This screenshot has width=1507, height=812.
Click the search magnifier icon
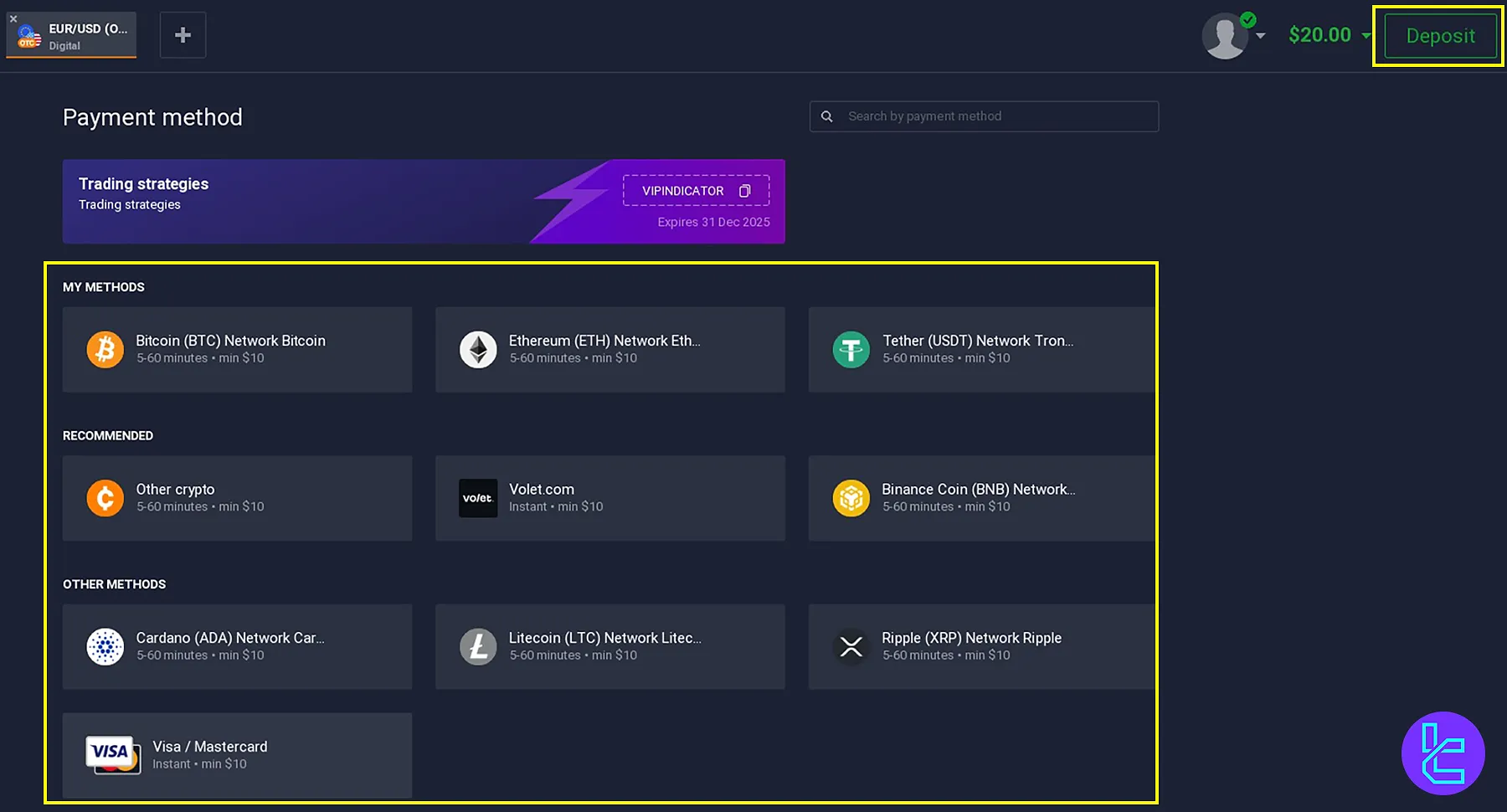coord(827,116)
